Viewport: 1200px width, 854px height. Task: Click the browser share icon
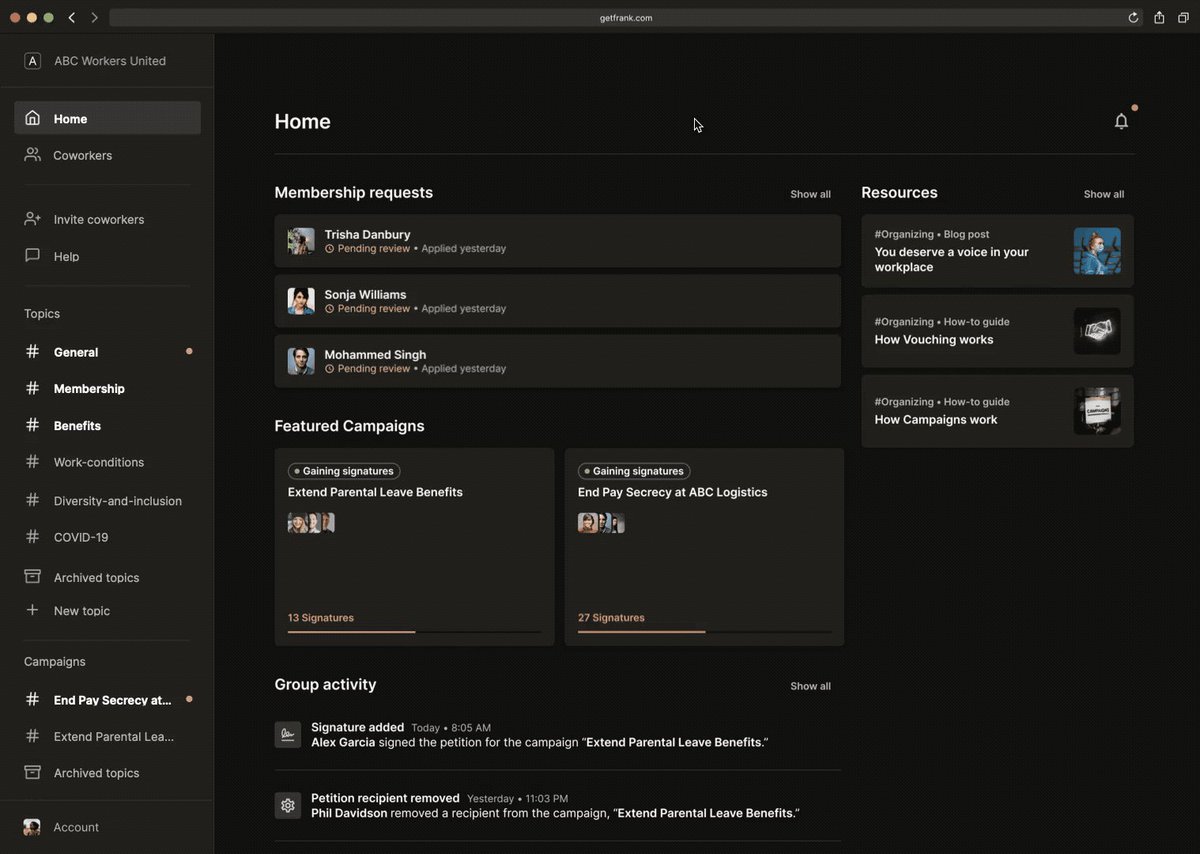point(1159,18)
